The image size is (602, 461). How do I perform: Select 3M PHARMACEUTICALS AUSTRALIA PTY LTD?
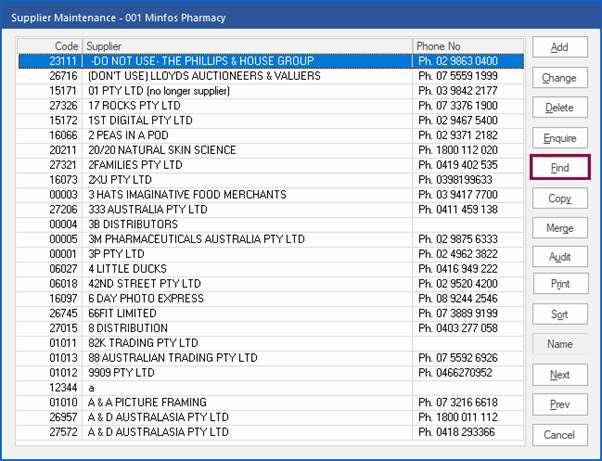(x=271, y=239)
